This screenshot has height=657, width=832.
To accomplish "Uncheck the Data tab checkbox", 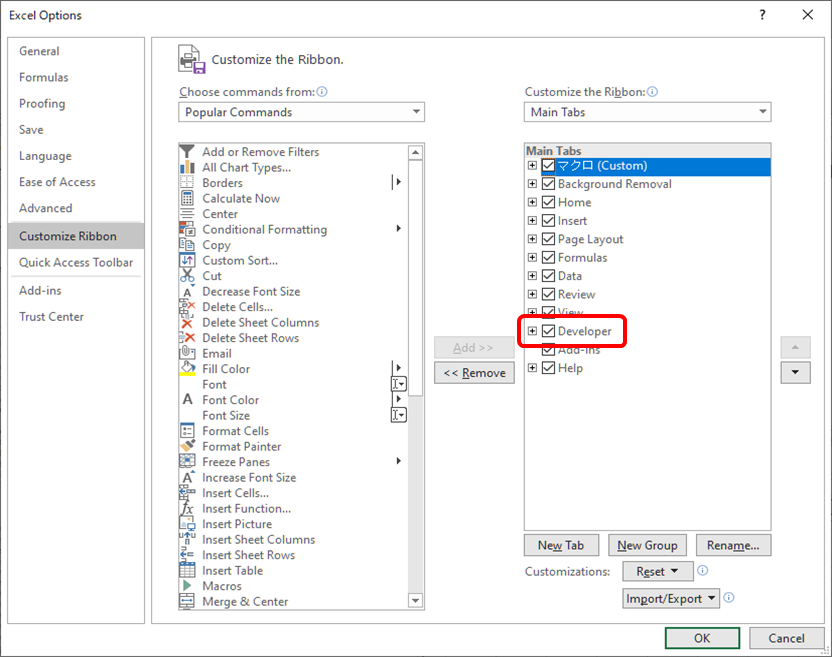I will [548, 276].
